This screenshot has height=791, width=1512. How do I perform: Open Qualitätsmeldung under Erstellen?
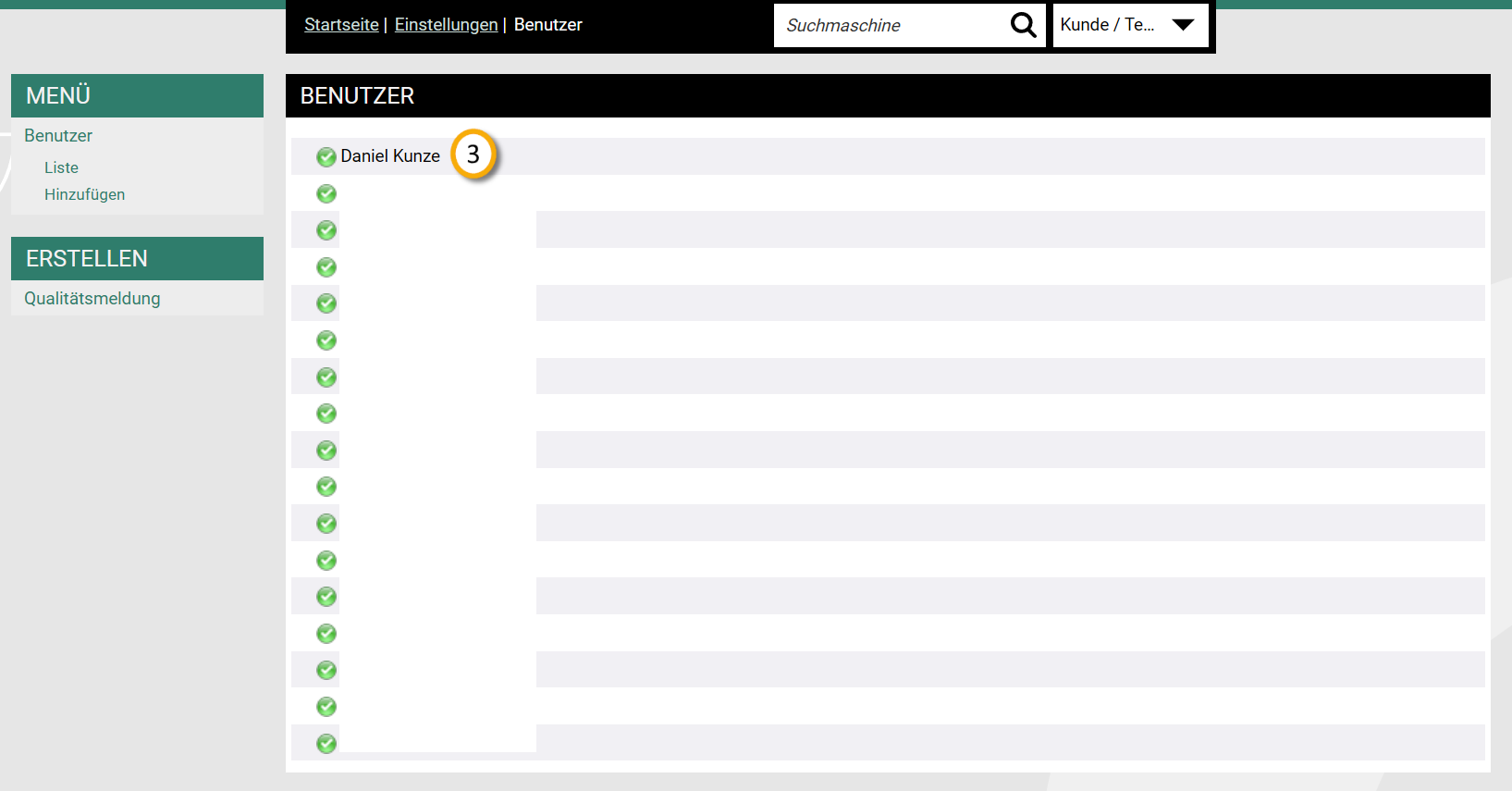92,299
